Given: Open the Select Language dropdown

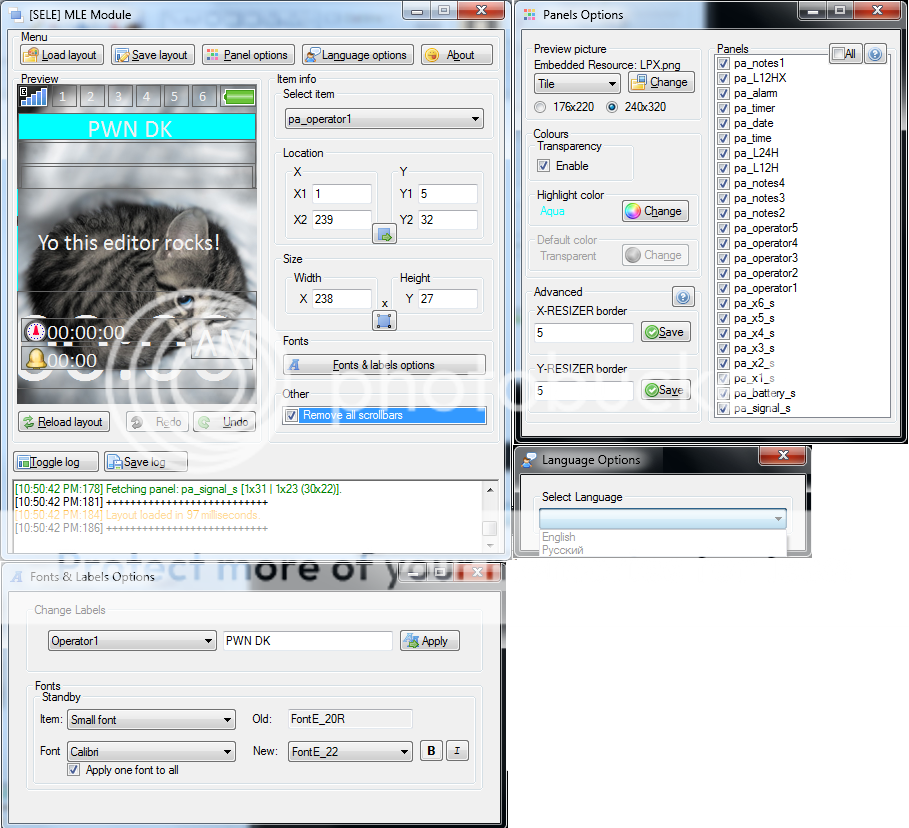Looking at the screenshot, I should coord(663,519).
